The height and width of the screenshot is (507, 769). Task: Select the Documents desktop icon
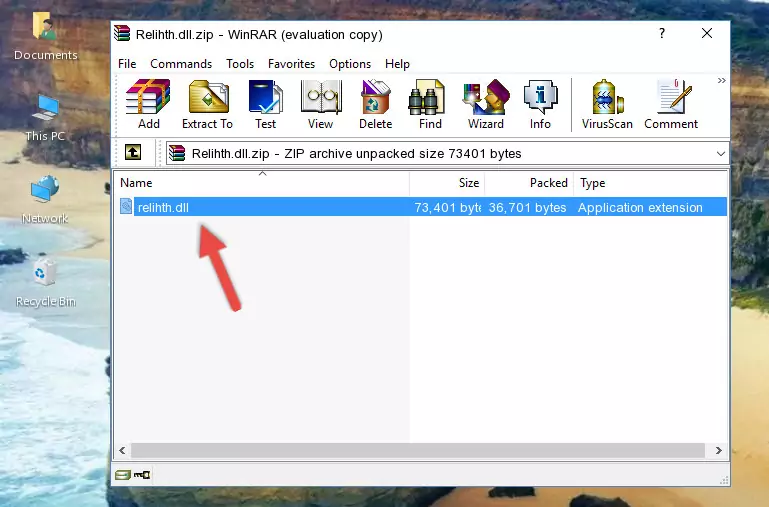pos(46,37)
